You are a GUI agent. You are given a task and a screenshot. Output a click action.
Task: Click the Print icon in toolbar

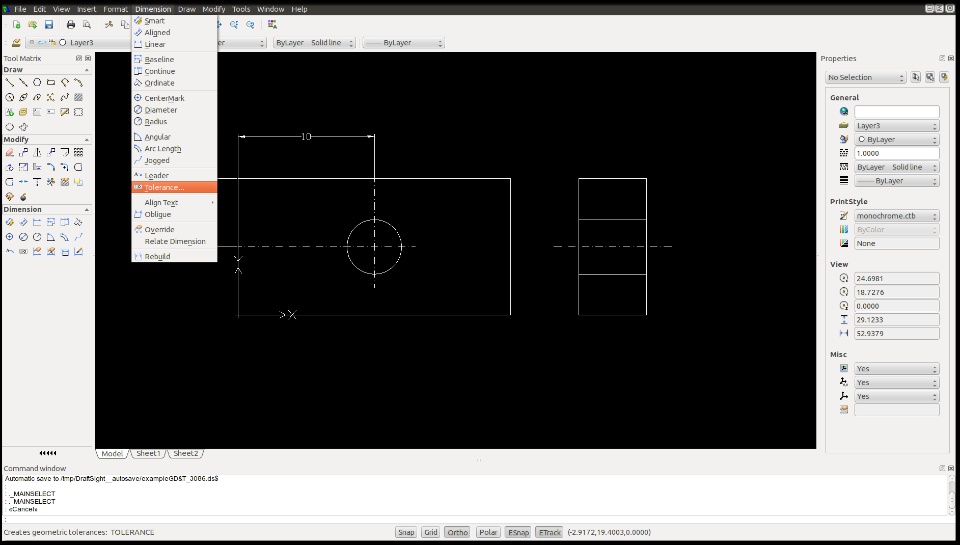(71, 24)
